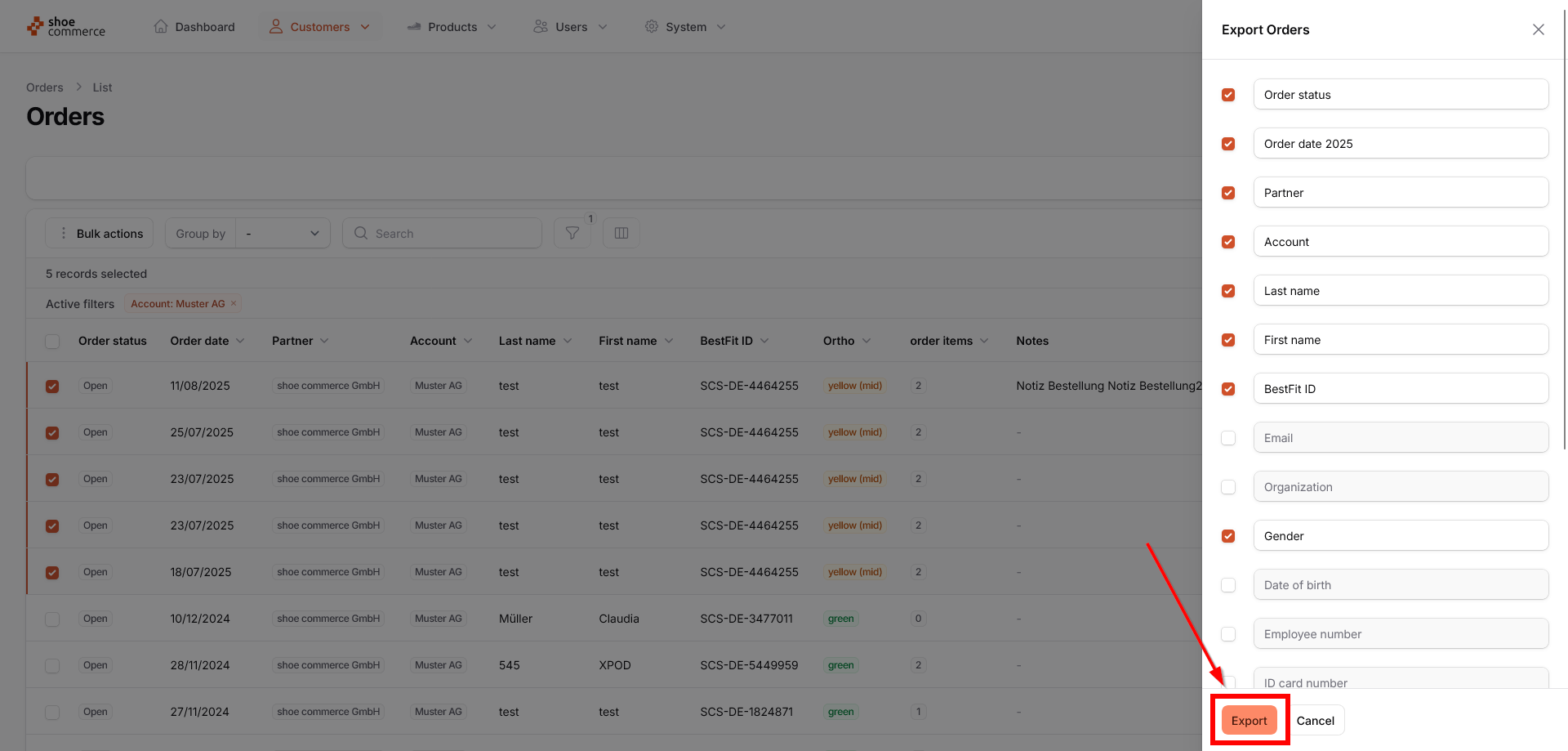Click the Cancel button
The image size is (1568, 751).
[1315, 720]
